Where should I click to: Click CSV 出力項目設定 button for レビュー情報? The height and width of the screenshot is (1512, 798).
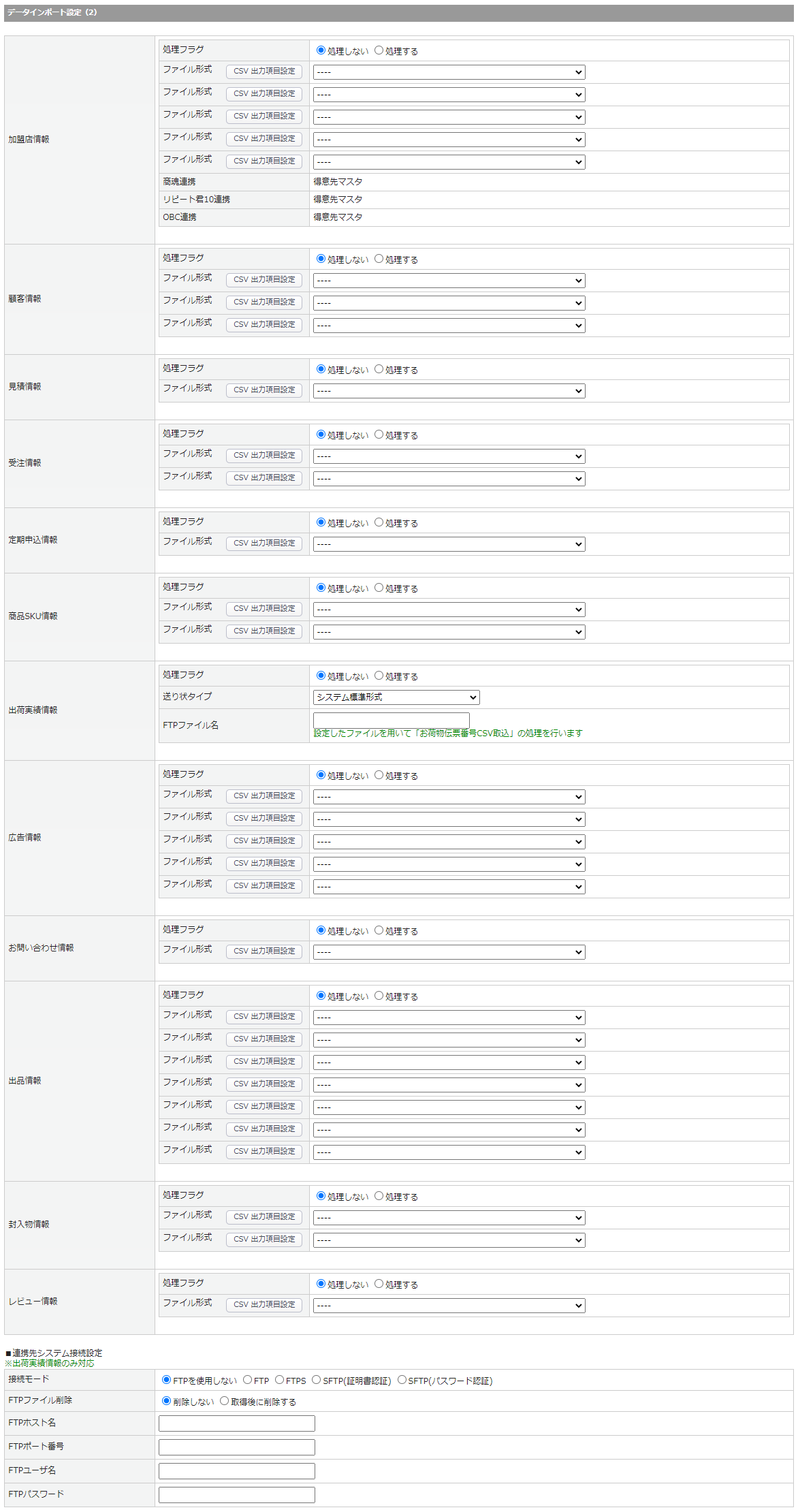click(264, 1305)
